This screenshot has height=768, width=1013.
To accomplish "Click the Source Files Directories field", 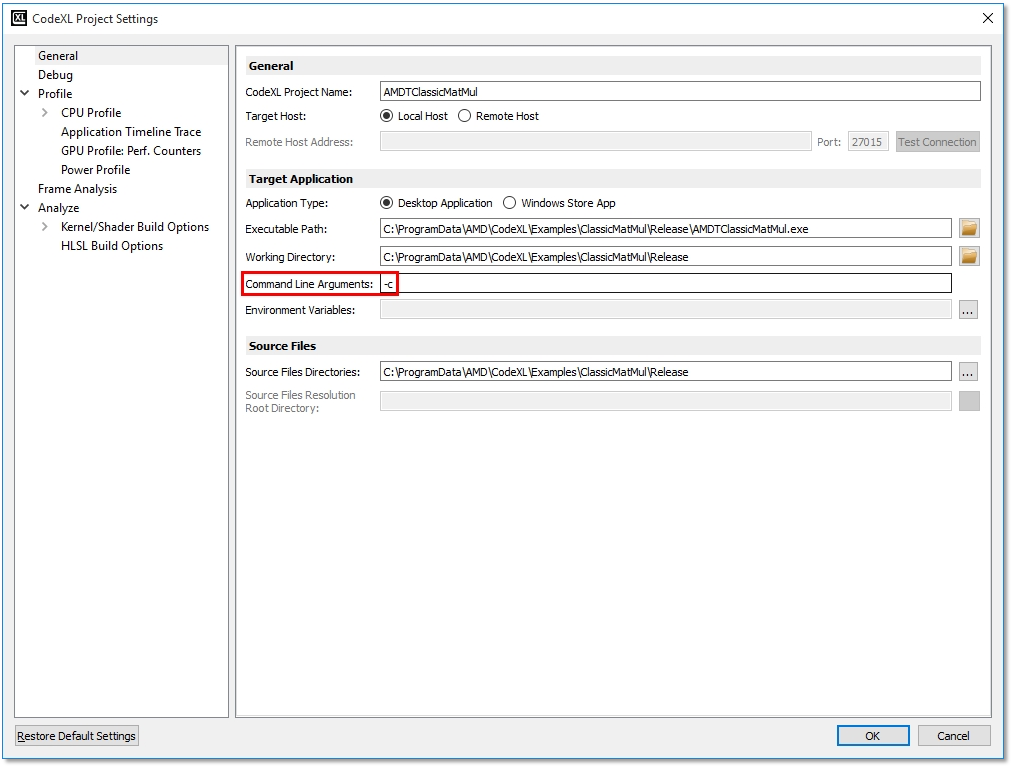I will pyautogui.click(x=665, y=372).
